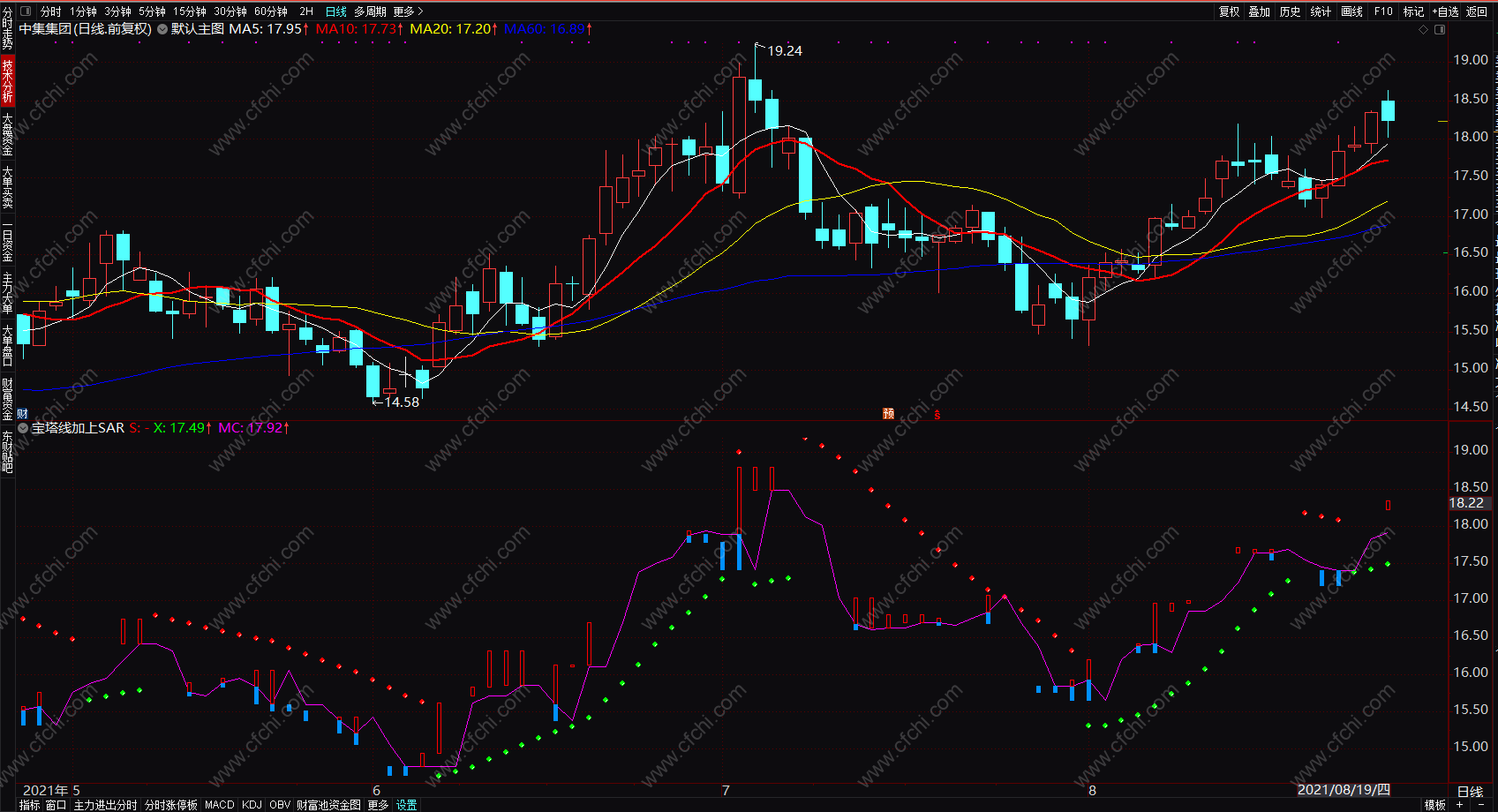Open 统计 statistics button
1498x812 pixels.
(x=1321, y=11)
